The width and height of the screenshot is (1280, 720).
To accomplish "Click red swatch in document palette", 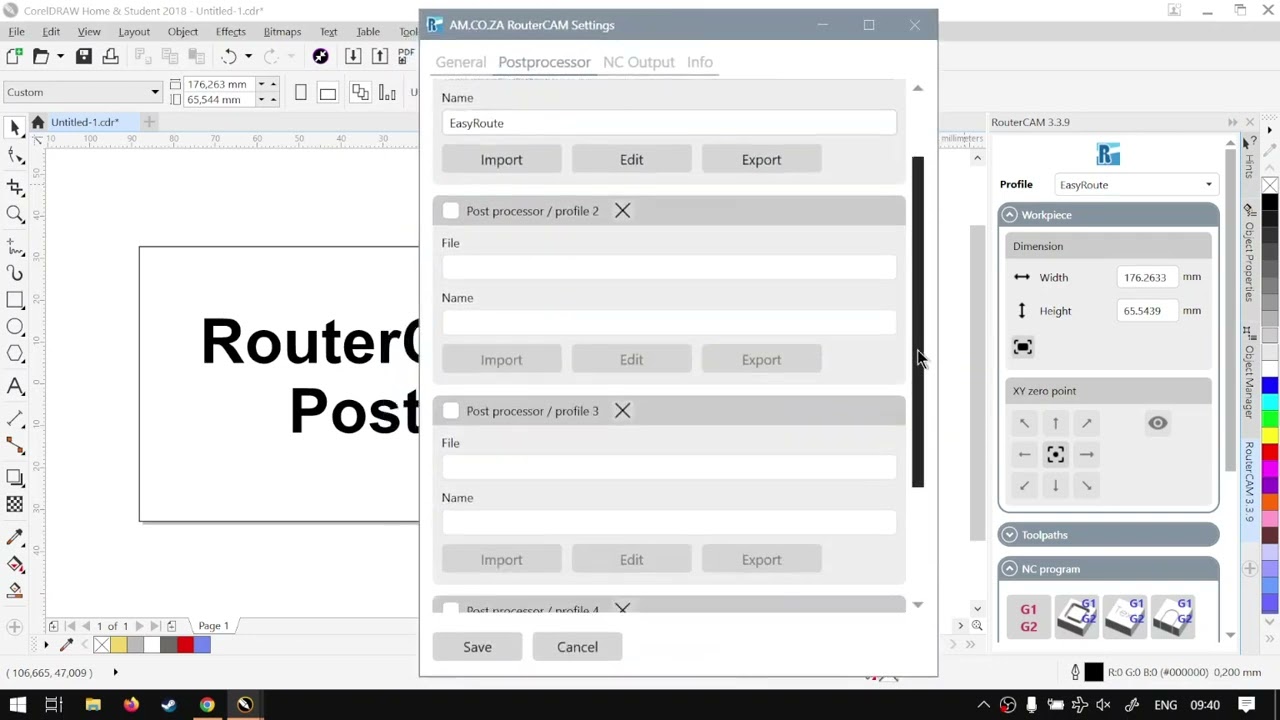I will pyautogui.click(x=185, y=646).
